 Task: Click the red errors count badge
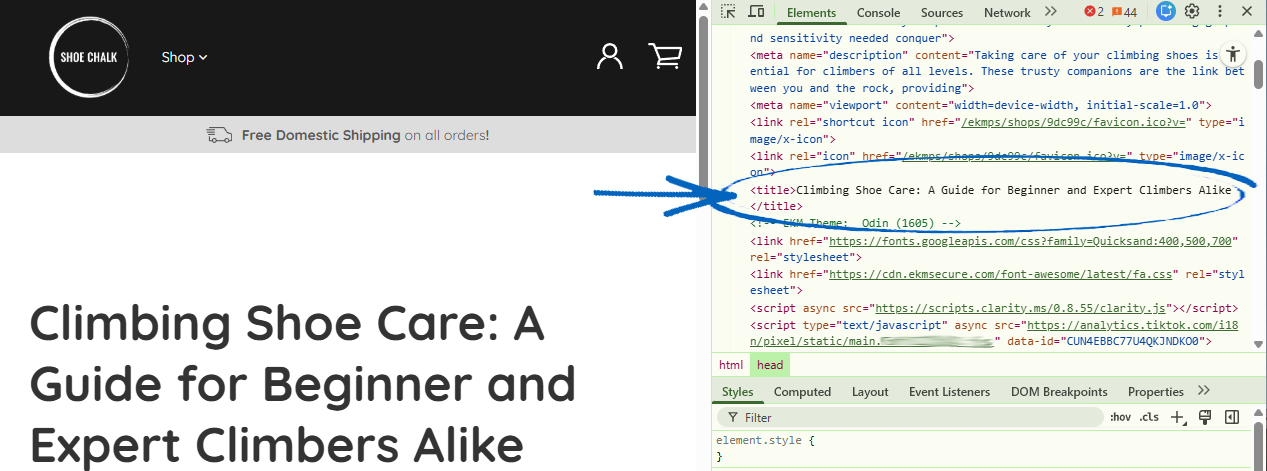coord(1094,12)
